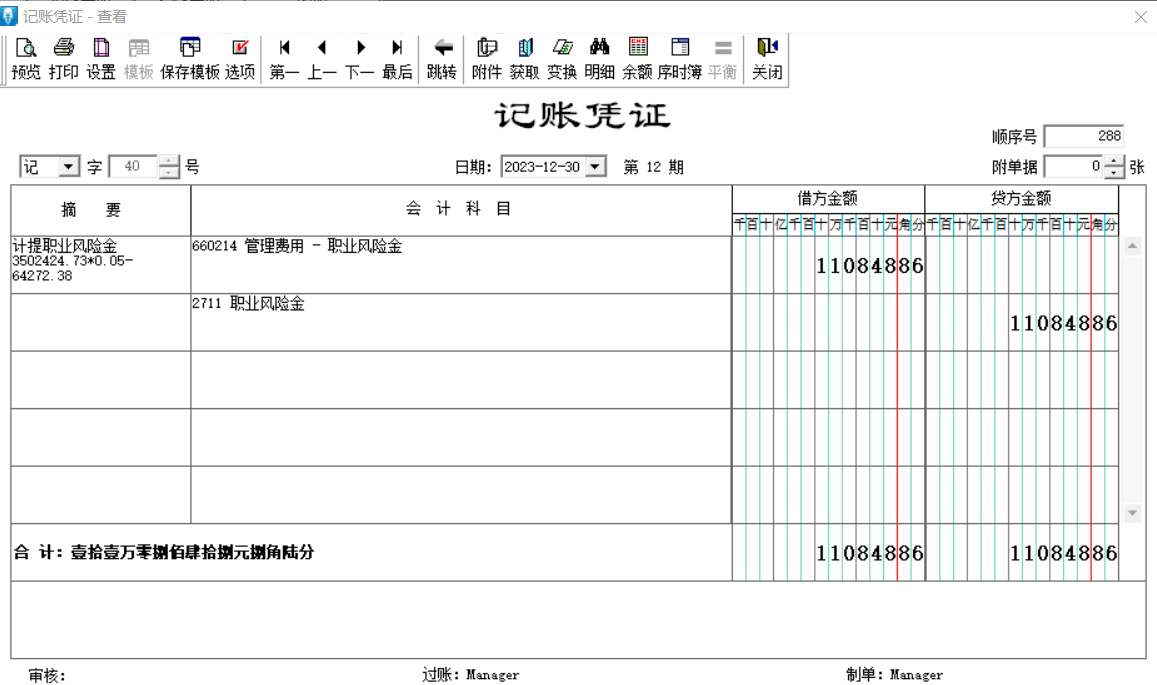This screenshot has width=1157, height=685.
Task: Expand the 记 voucher word dropdown
Action: (68, 167)
